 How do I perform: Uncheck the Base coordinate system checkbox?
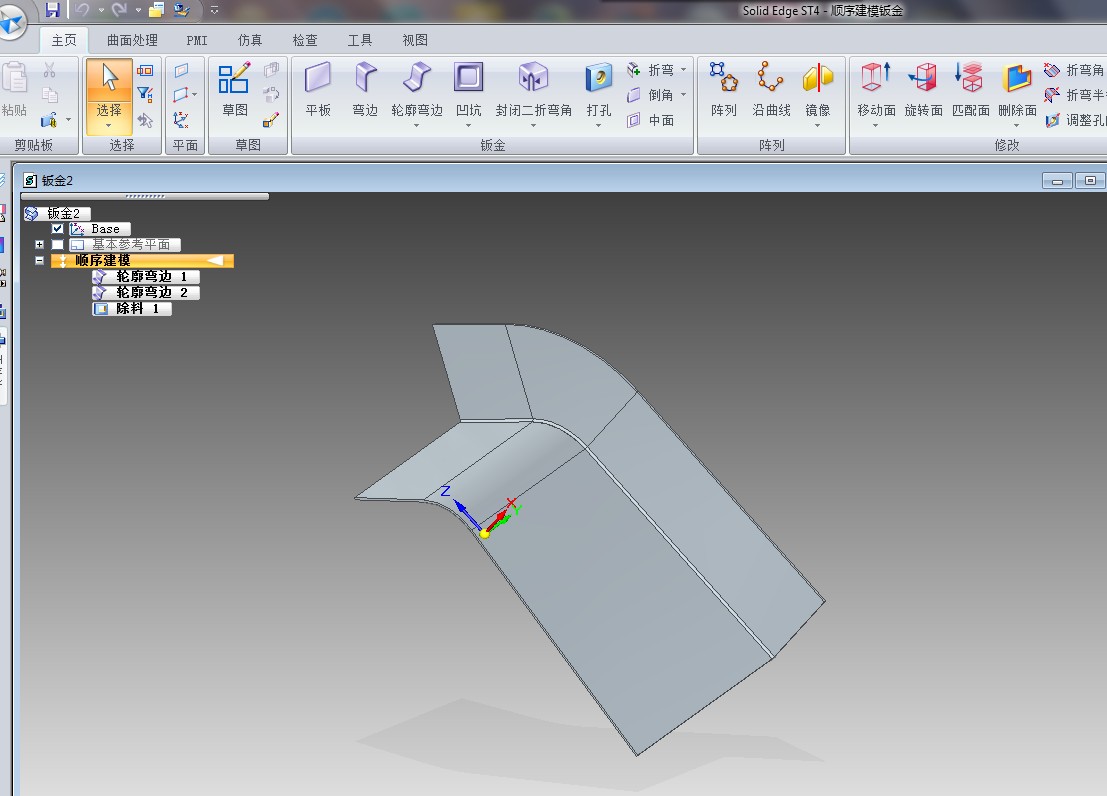(58, 229)
